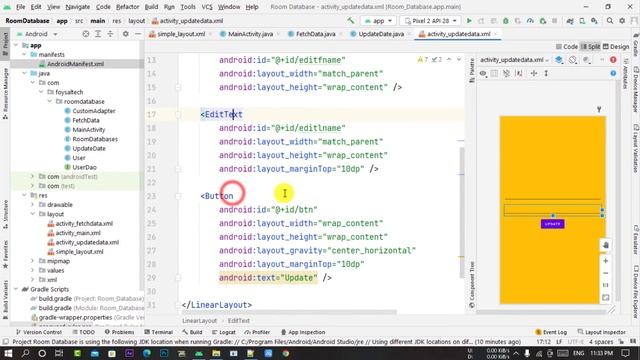The image size is (640, 360).
Task: Toggle the Resource Manager tool window
Action: click(5, 94)
